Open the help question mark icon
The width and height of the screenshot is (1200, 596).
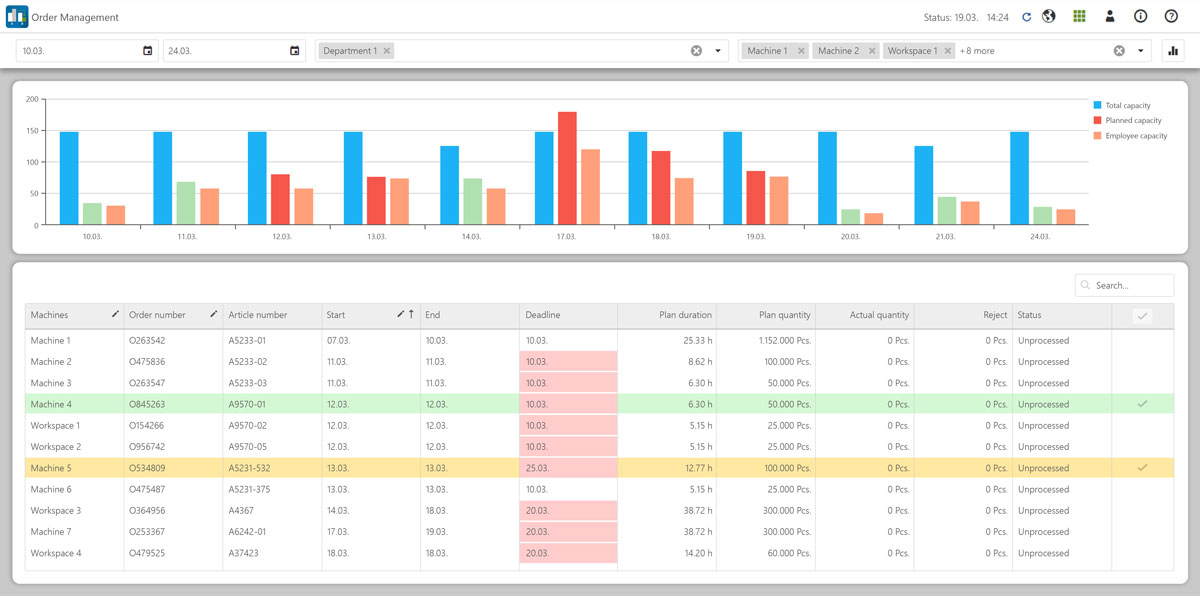1170,16
